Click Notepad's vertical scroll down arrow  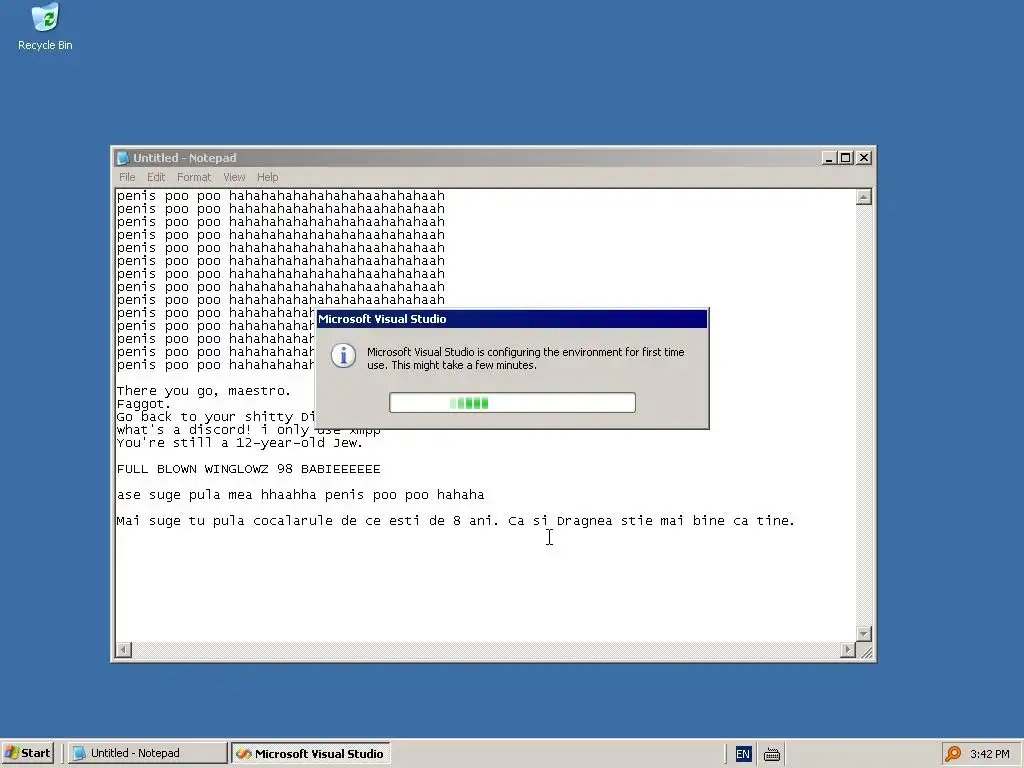[x=863, y=634]
